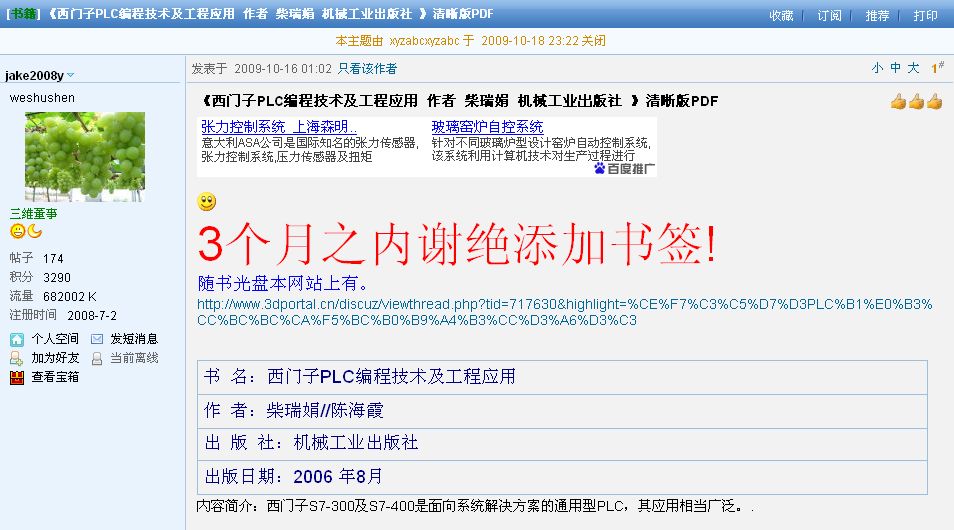
Task: Click the smiley rank icon under 三维董事
Action: (18, 231)
